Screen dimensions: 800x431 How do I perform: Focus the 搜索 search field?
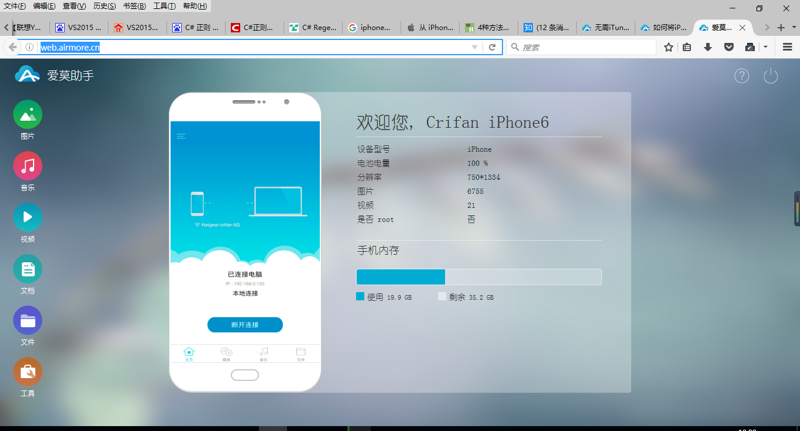click(582, 47)
